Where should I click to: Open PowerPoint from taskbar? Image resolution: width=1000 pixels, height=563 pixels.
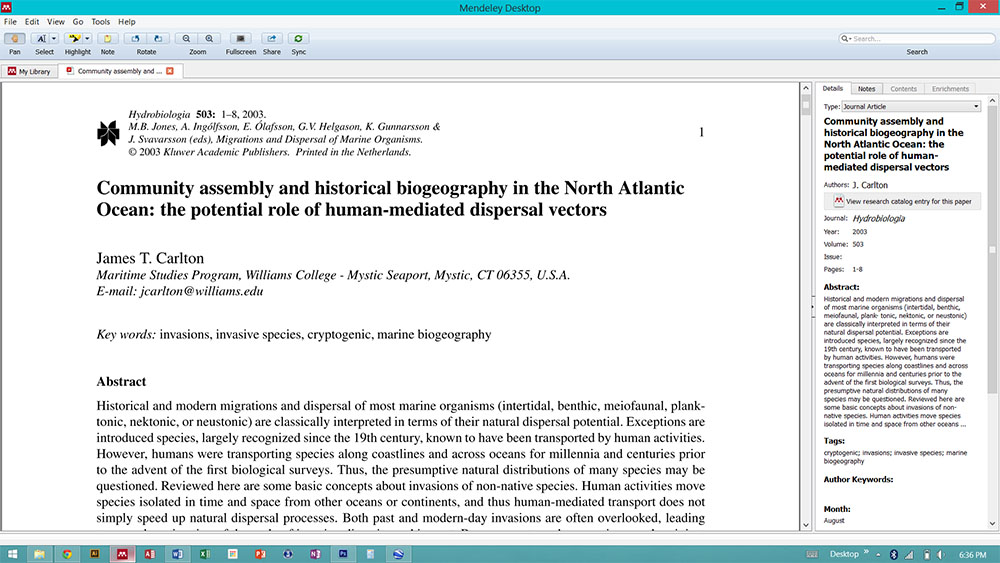260,554
